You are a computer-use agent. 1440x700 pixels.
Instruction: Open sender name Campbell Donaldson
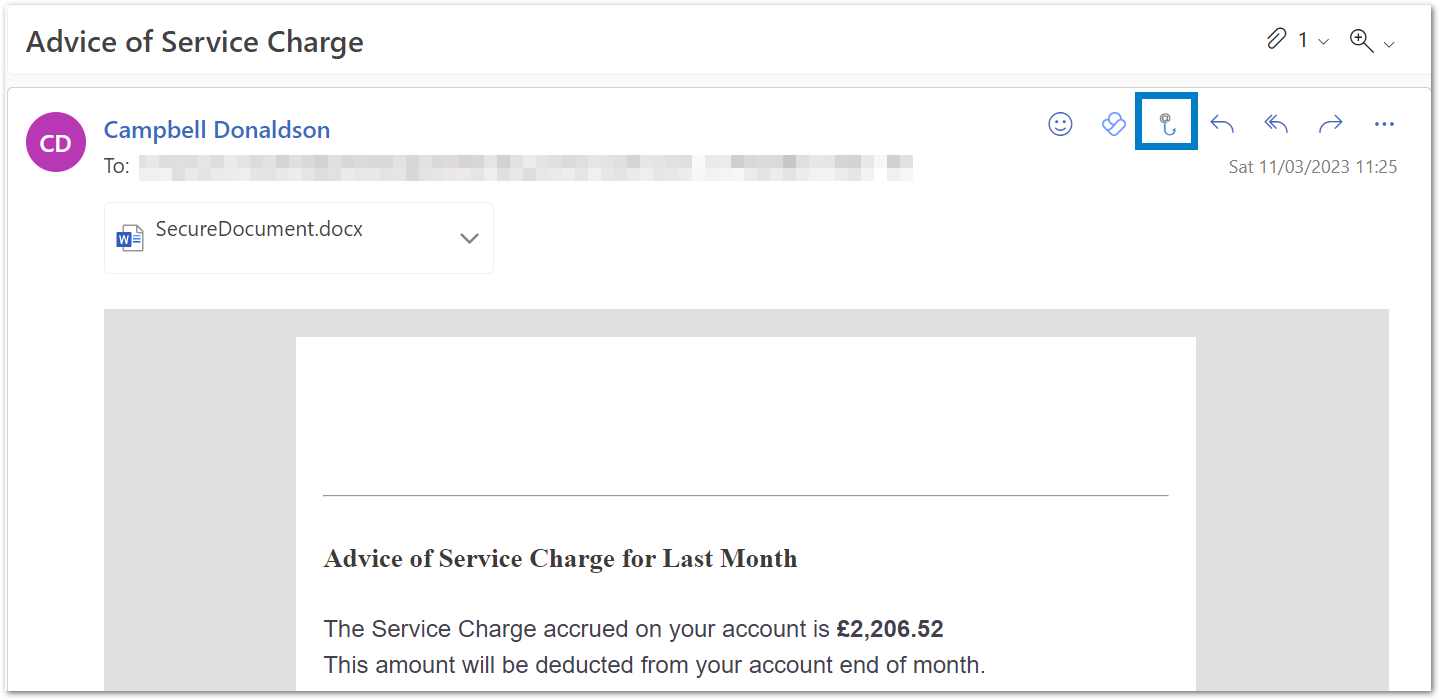pos(217,130)
